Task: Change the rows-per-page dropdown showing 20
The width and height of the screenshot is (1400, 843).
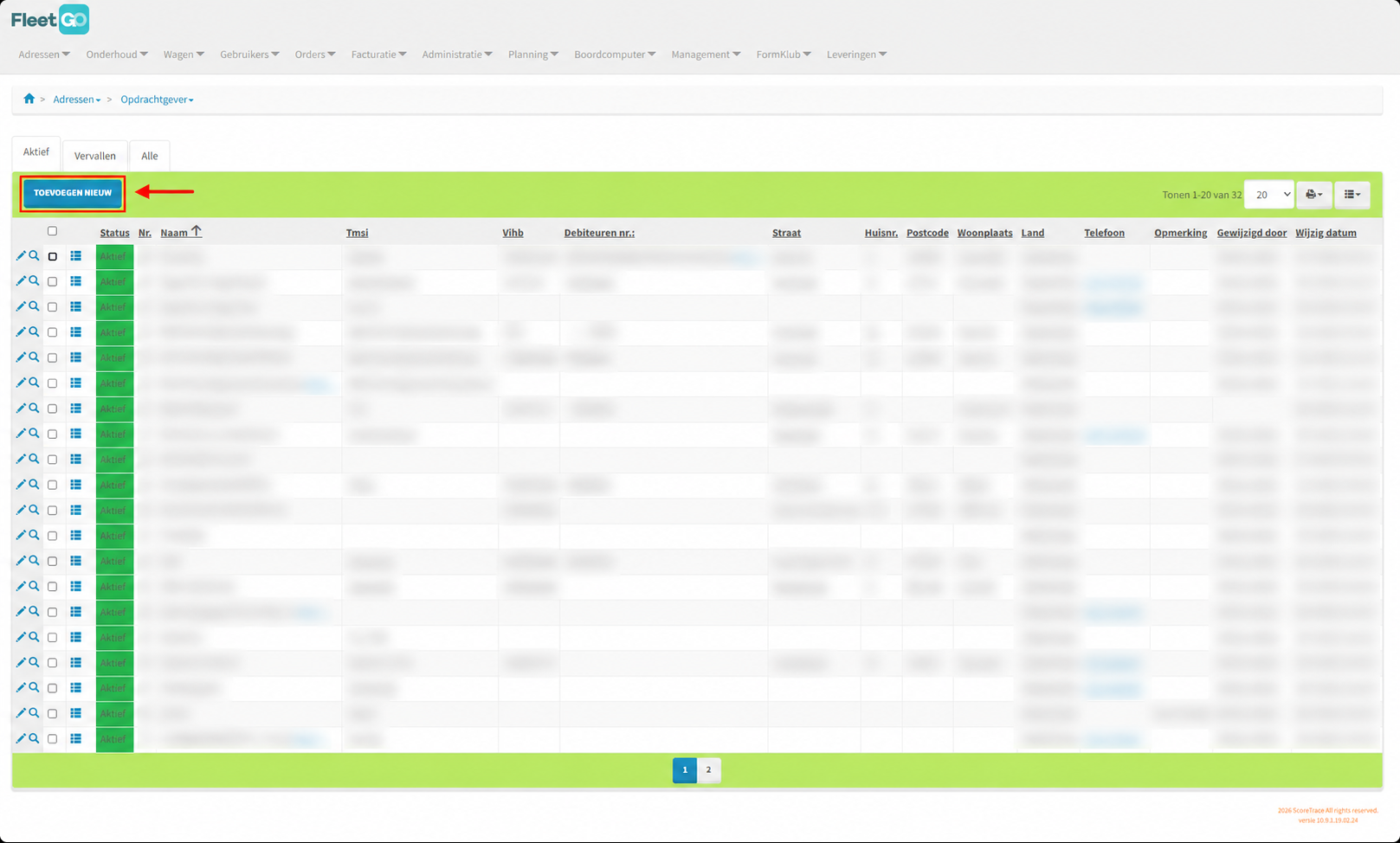Action: click(1269, 195)
